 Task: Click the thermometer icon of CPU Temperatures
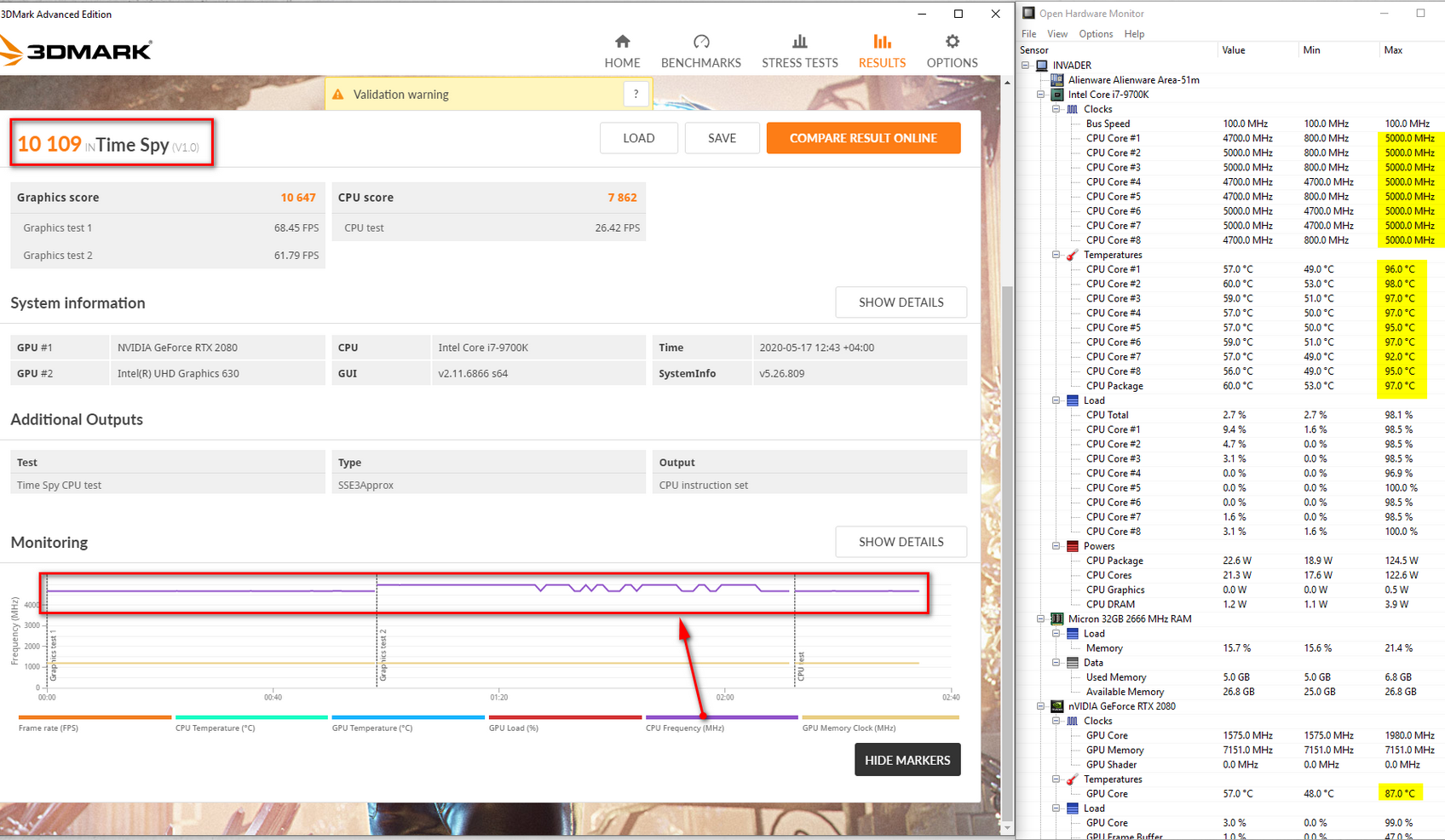tap(1073, 255)
